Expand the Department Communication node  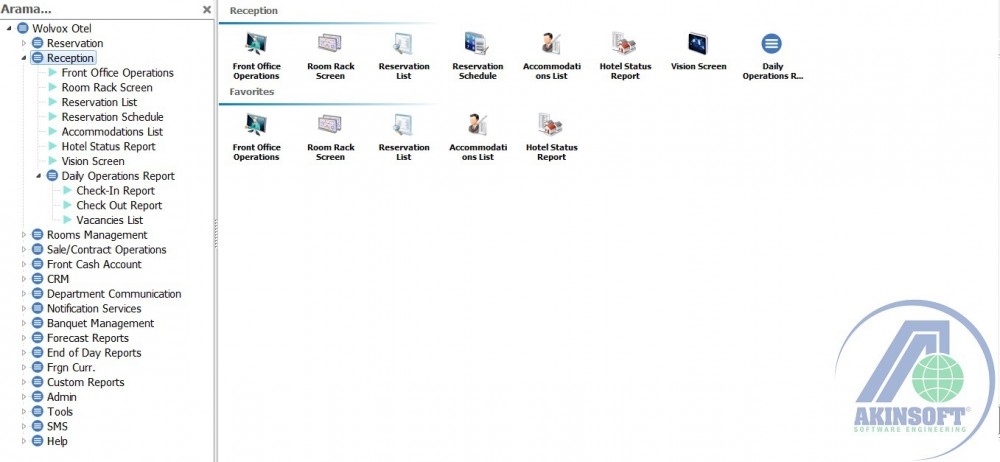pyautogui.click(x=24, y=294)
